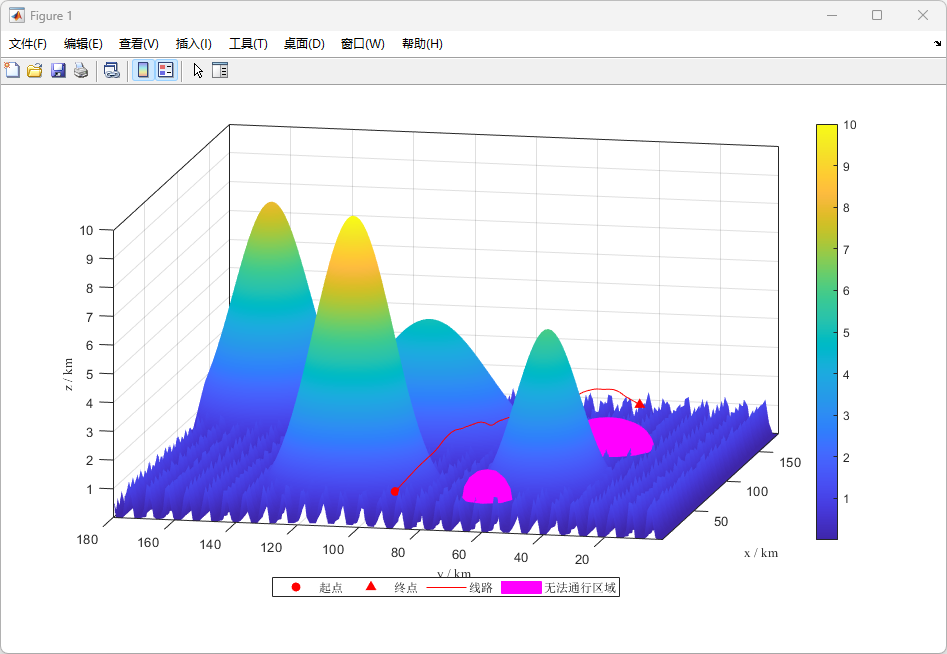Open the 帮助(H) menu
Viewport: 947px width, 654px height.
coord(422,44)
